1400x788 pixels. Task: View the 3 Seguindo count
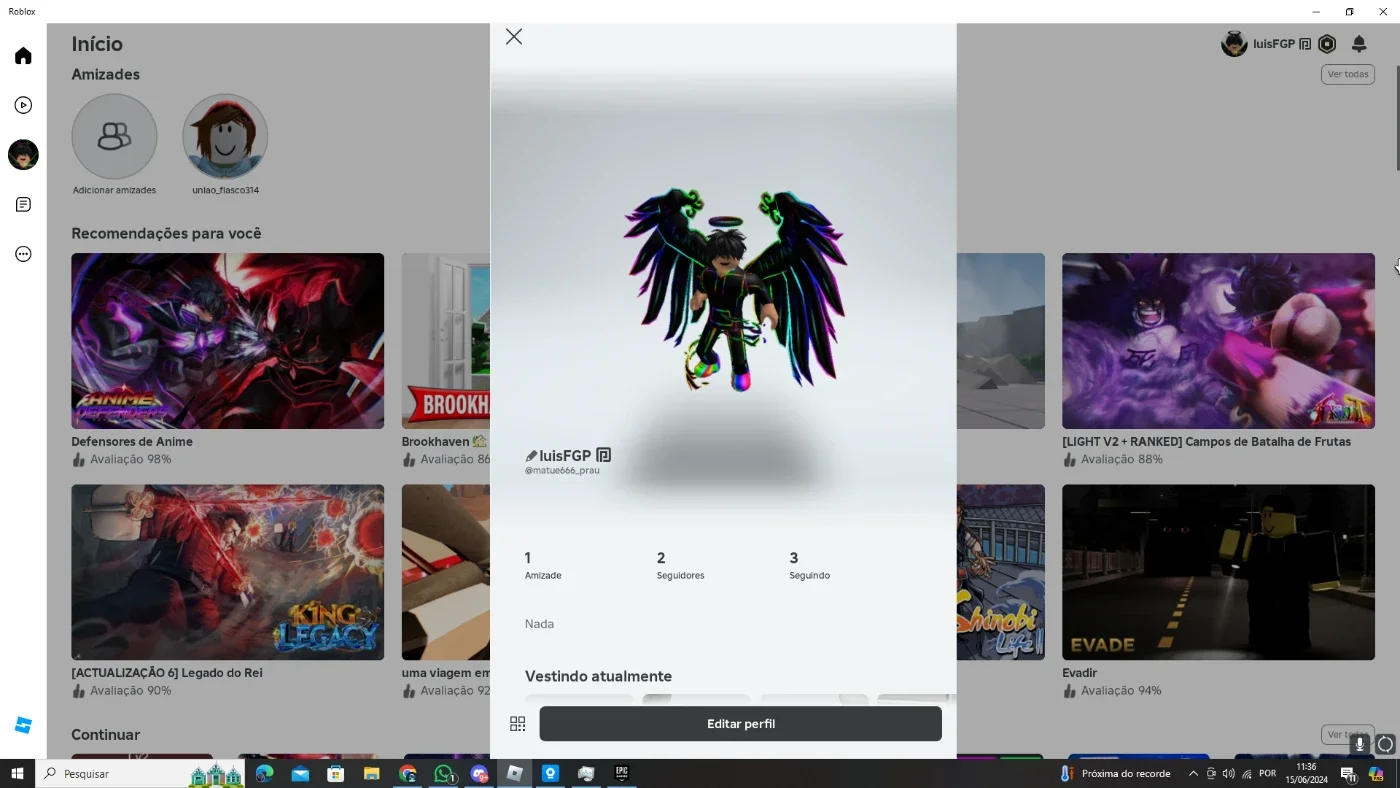(809, 565)
